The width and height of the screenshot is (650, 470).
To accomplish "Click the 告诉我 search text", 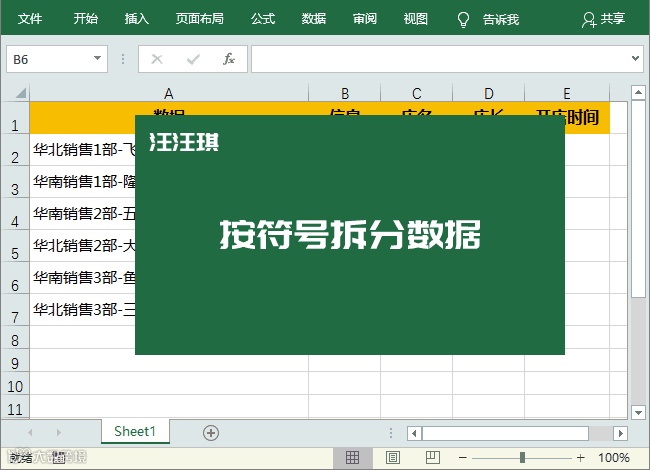I will click(x=501, y=19).
